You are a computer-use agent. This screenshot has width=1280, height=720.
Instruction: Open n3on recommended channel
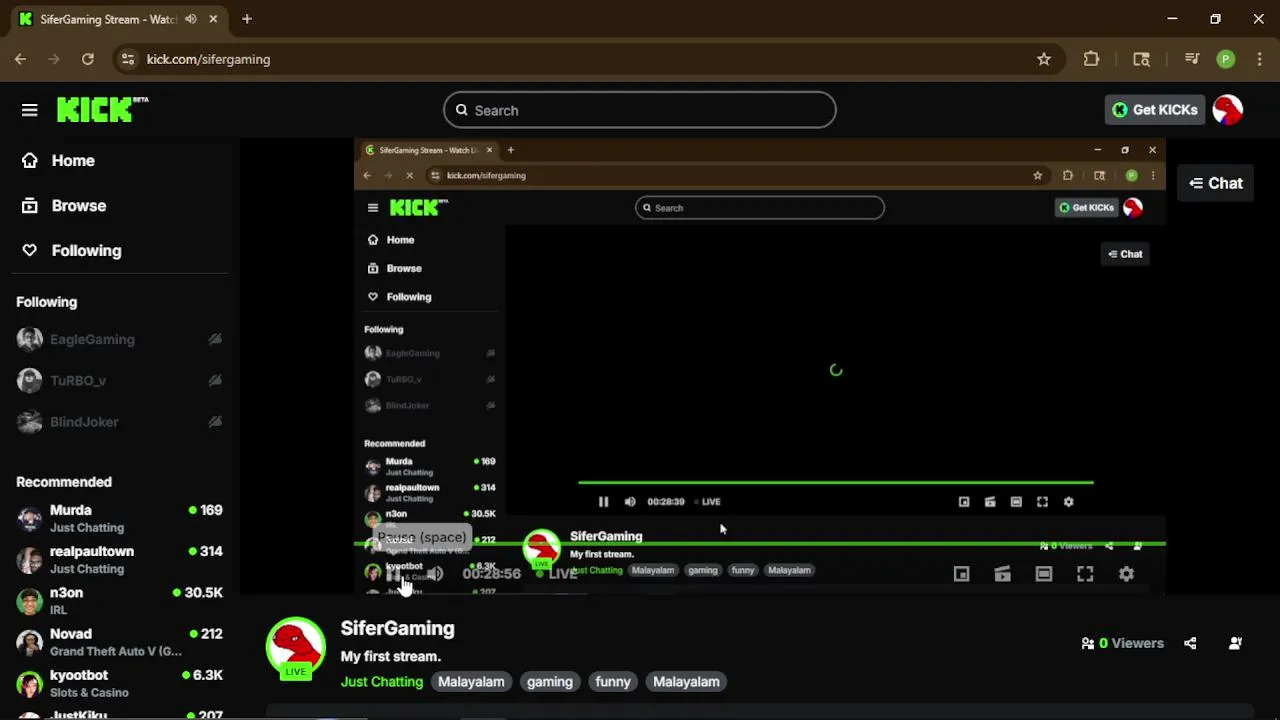(120, 600)
